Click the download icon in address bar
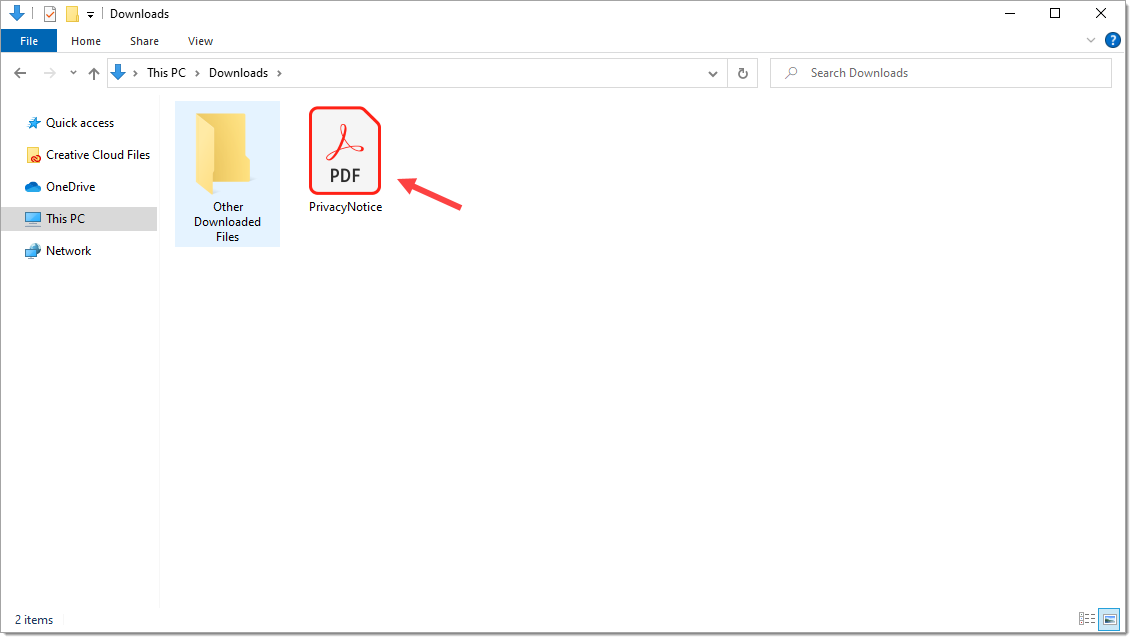Screen dimensions: 1133x640 tap(119, 72)
